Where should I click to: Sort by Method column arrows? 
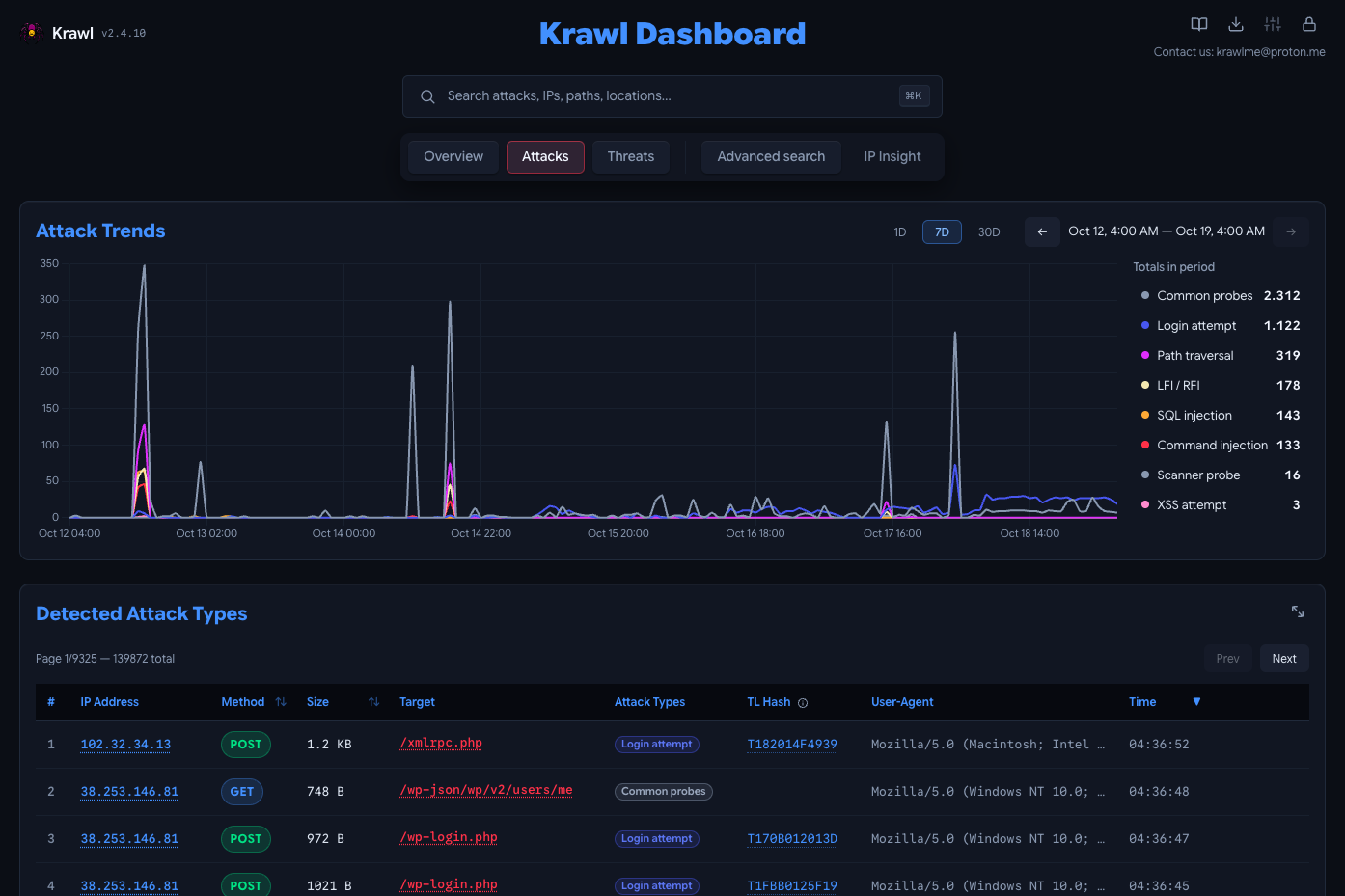pos(281,702)
